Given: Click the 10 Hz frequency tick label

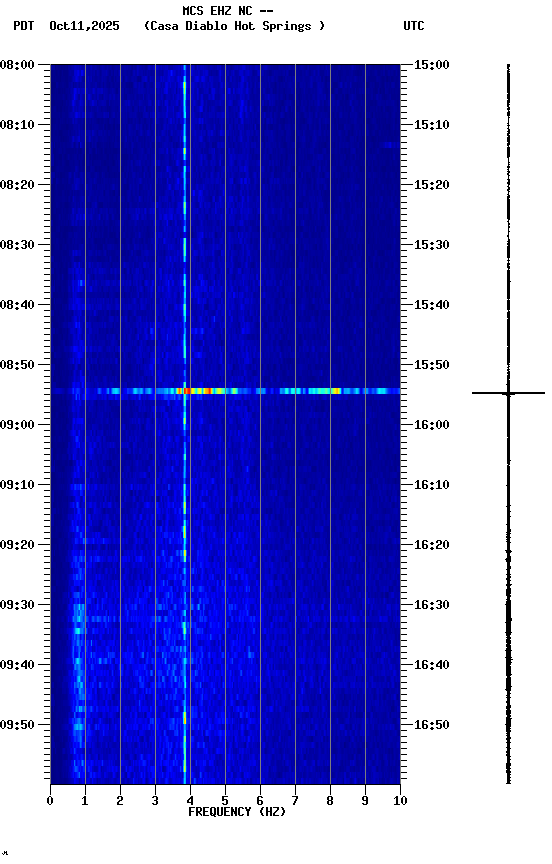Looking at the screenshot, I should 400,801.
